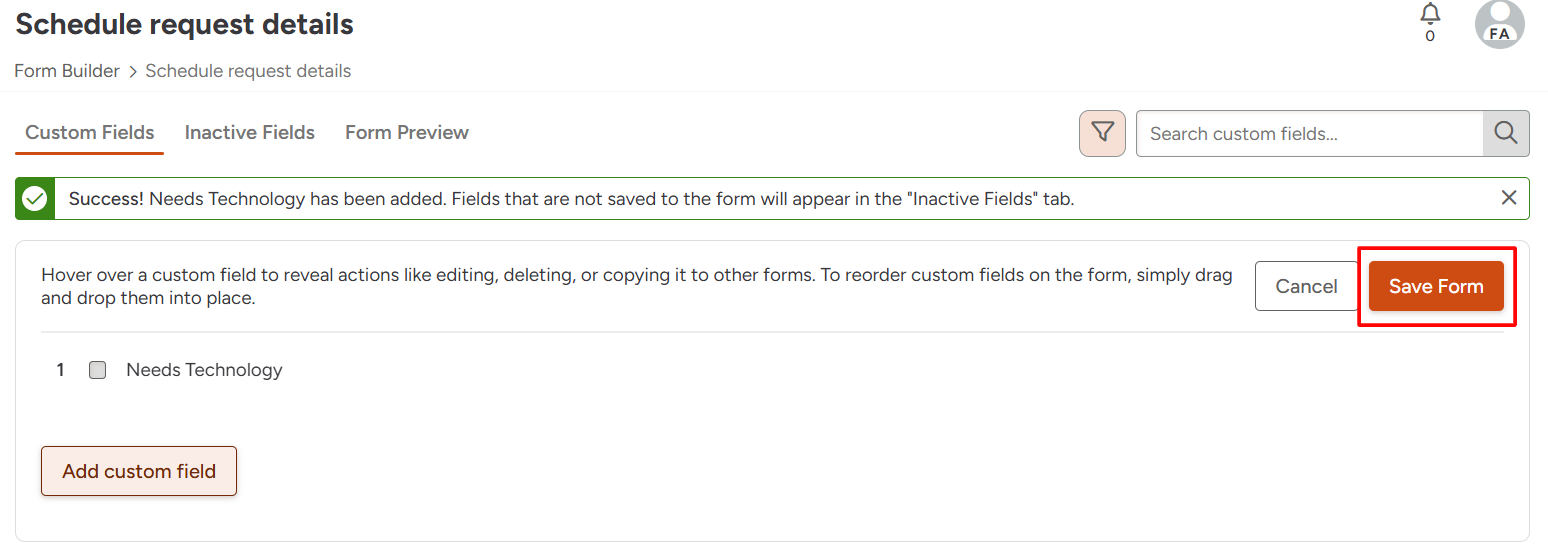Click the Success message text
The height and width of the screenshot is (557, 1548).
click(571, 199)
